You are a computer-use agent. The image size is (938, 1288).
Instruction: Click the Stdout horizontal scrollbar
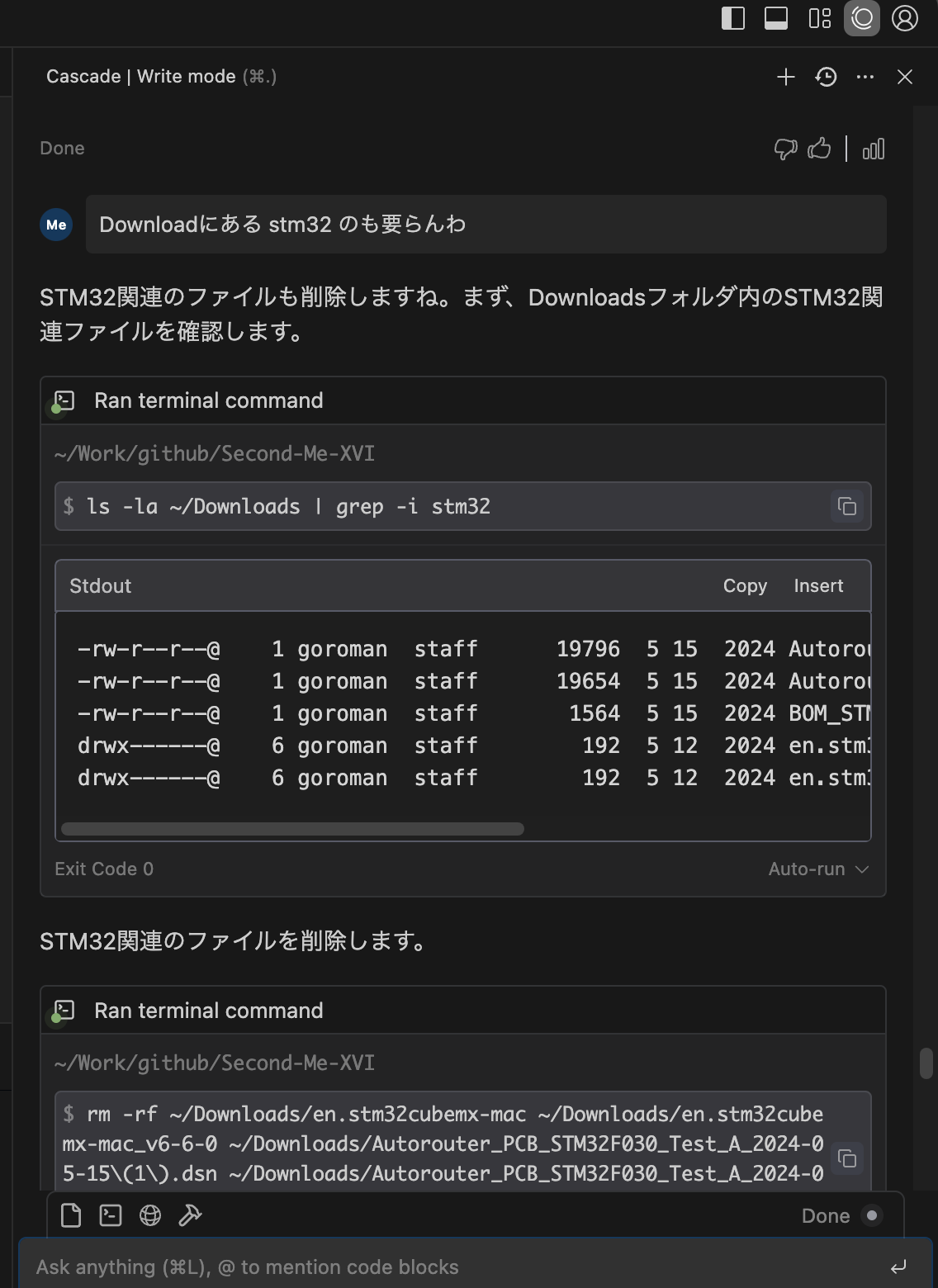tap(292, 828)
